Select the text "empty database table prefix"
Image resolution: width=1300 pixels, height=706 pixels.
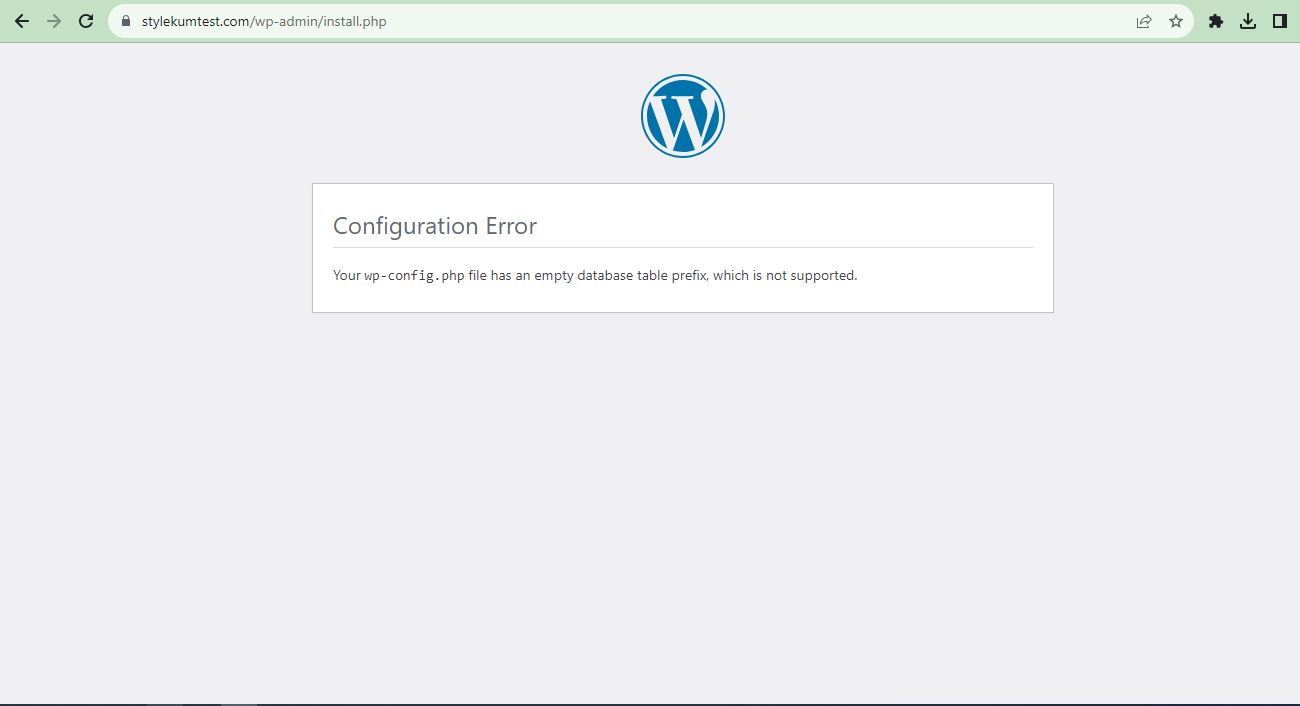point(621,275)
